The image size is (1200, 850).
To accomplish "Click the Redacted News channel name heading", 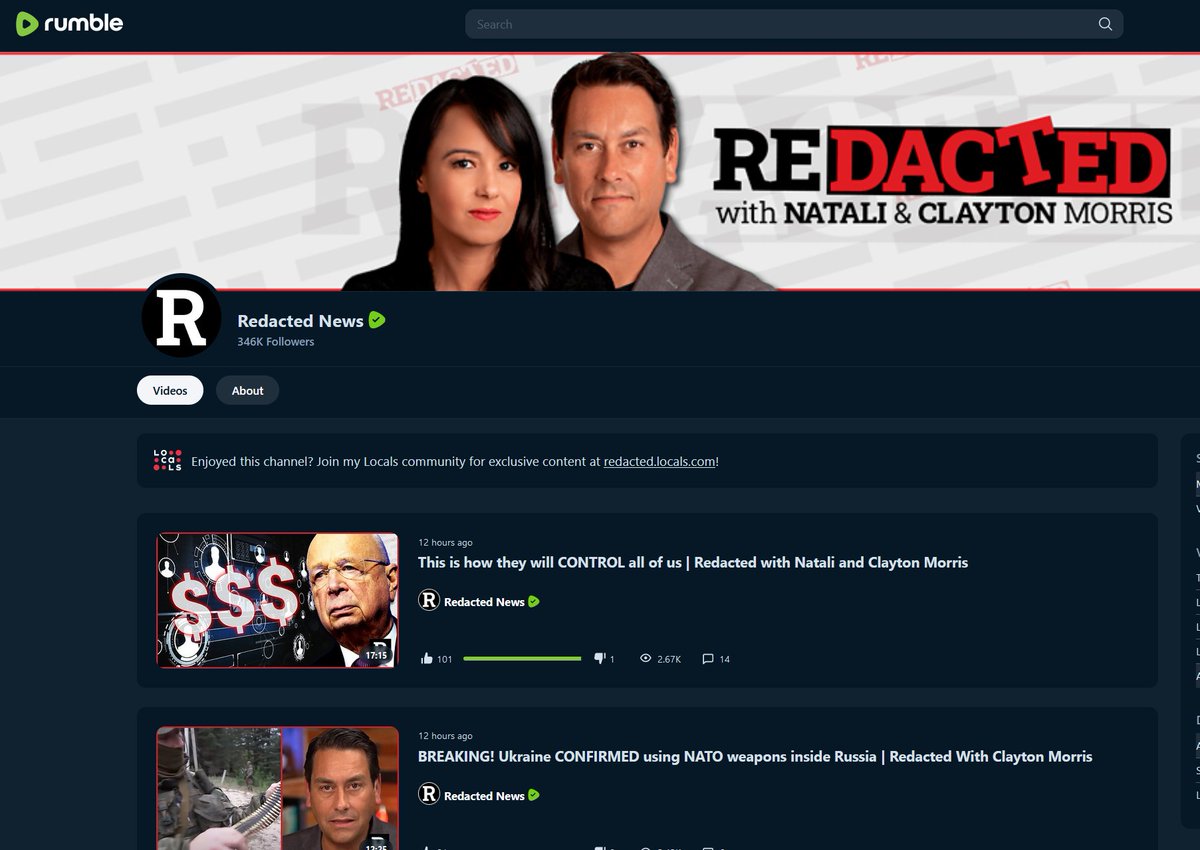I will coord(300,321).
